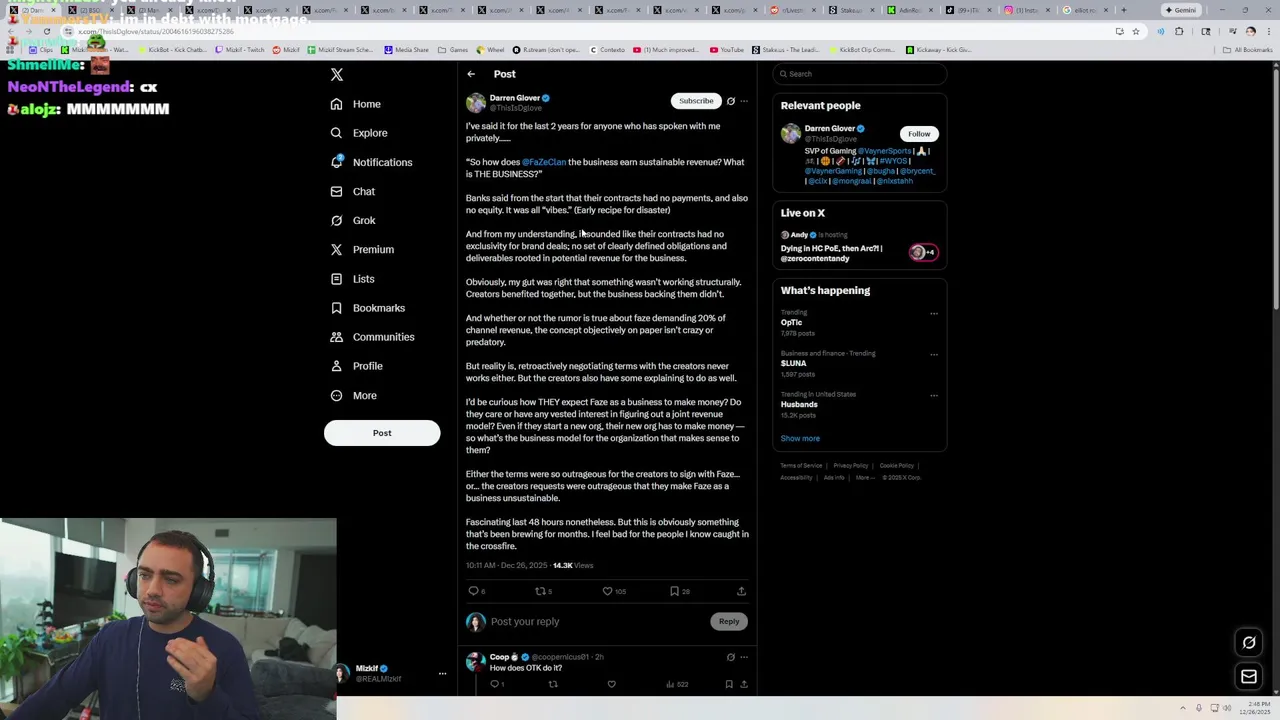The height and width of the screenshot is (720, 1280).
Task: Focus the Search box
Action: (859, 74)
